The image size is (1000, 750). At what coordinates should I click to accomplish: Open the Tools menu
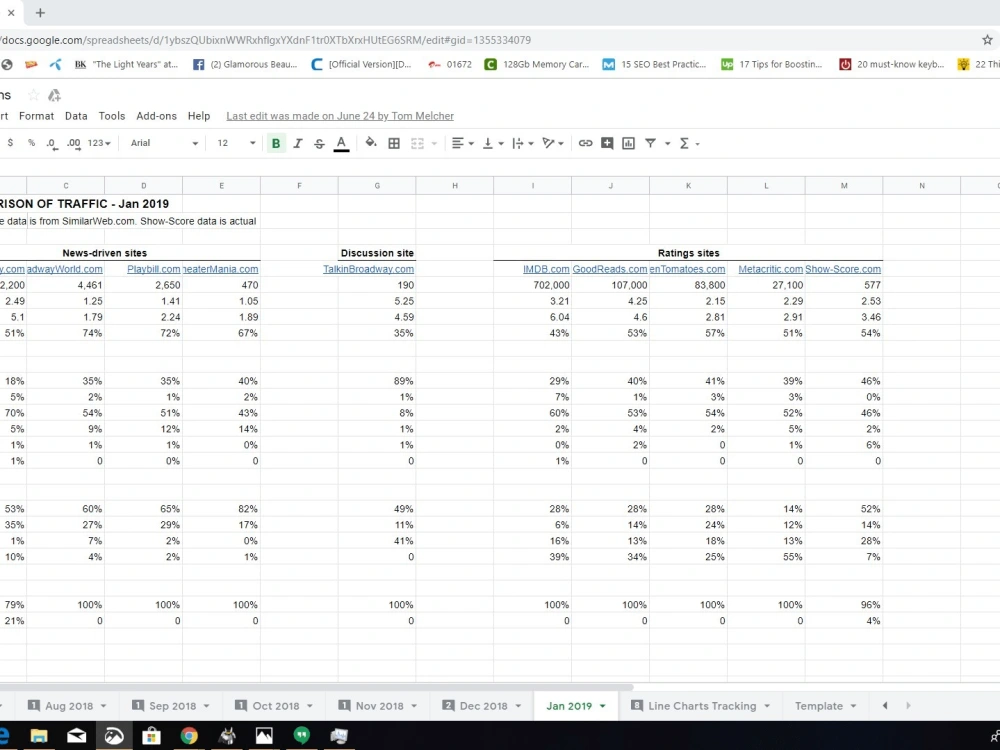pyautogui.click(x=112, y=116)
